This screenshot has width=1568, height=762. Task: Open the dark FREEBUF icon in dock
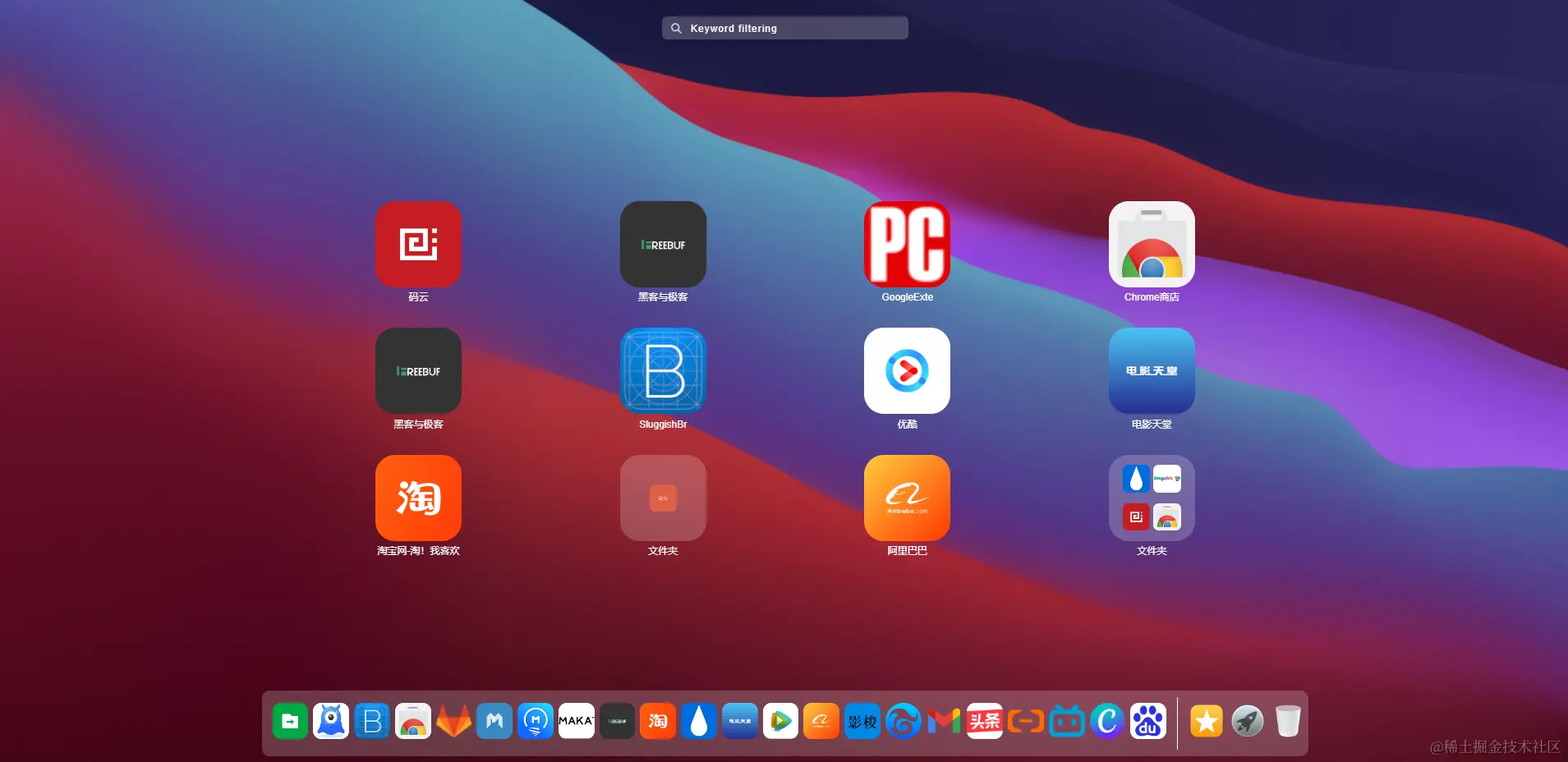617,721
